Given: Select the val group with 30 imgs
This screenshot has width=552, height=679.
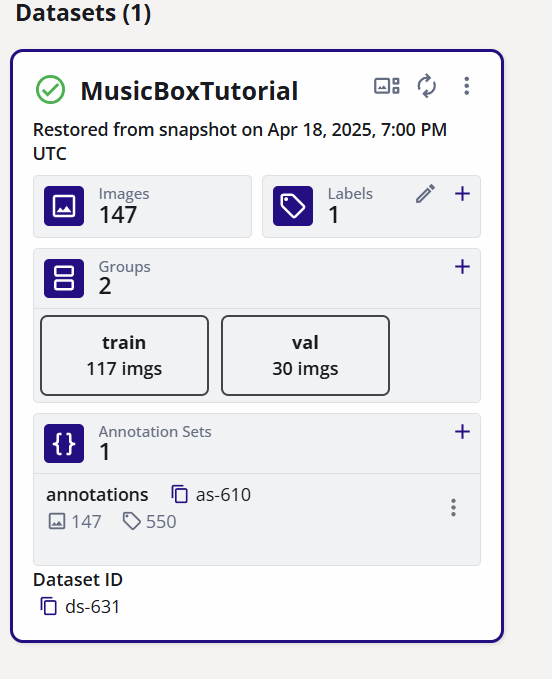Looking at the screenshot, I should click(x=305, y=355).
